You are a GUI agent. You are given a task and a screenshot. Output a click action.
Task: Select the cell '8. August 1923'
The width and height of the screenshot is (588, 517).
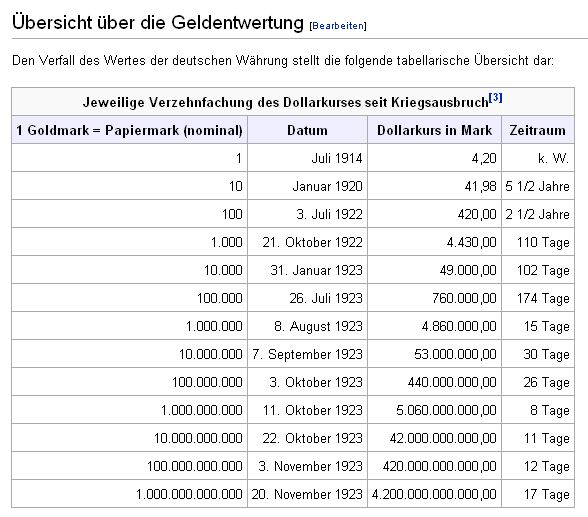(307, 326)
